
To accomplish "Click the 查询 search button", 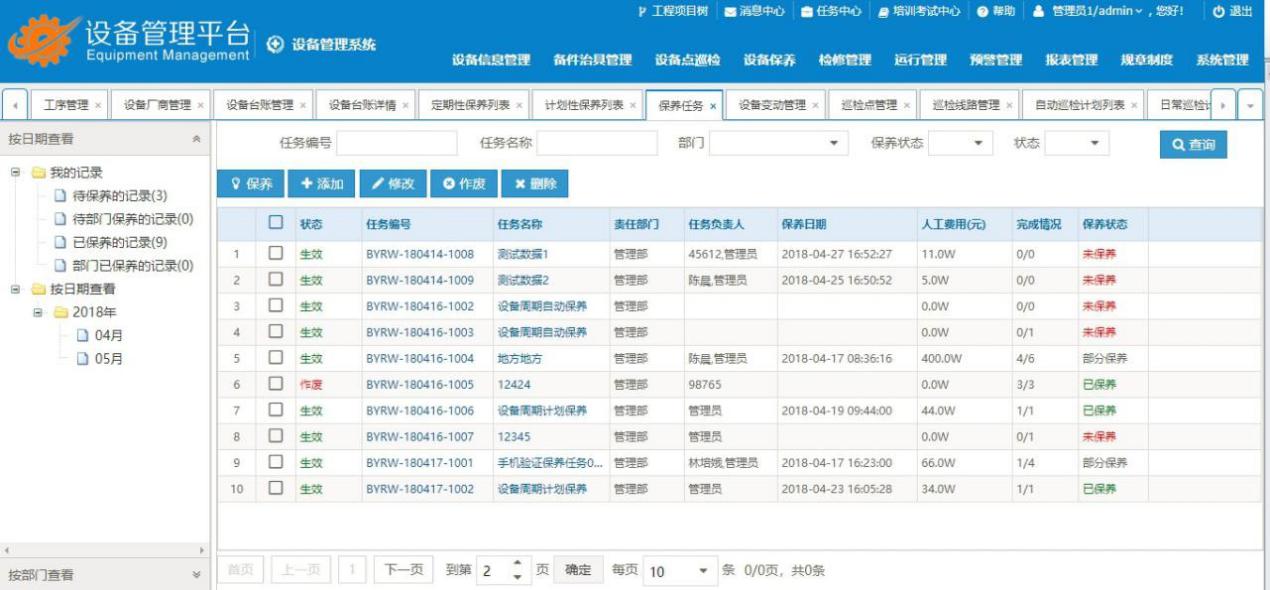I will (1193, 145).
